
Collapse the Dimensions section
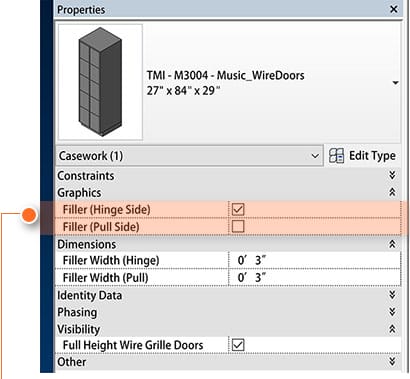pos(392,244)
